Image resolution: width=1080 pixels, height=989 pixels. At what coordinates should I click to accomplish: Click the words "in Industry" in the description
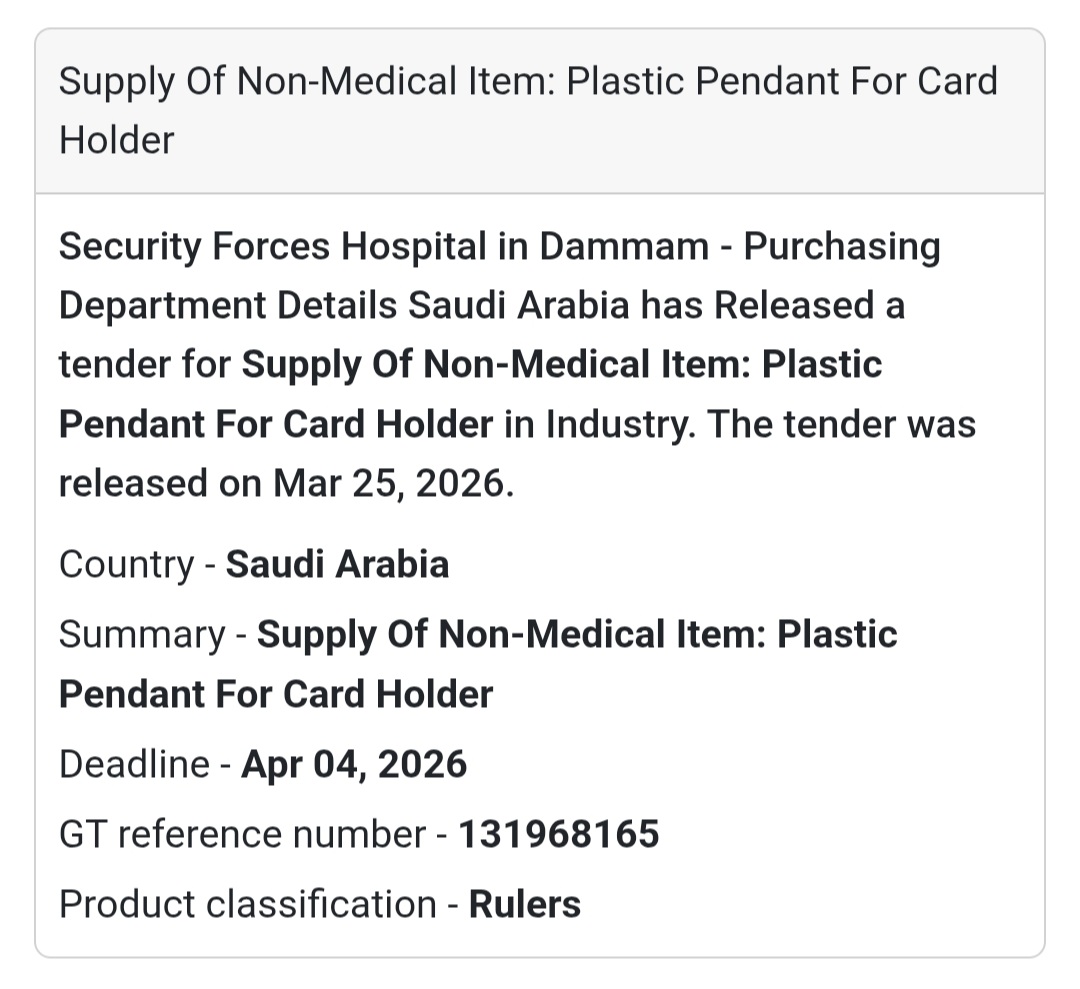pyautogui.click(x=598, y=425)
